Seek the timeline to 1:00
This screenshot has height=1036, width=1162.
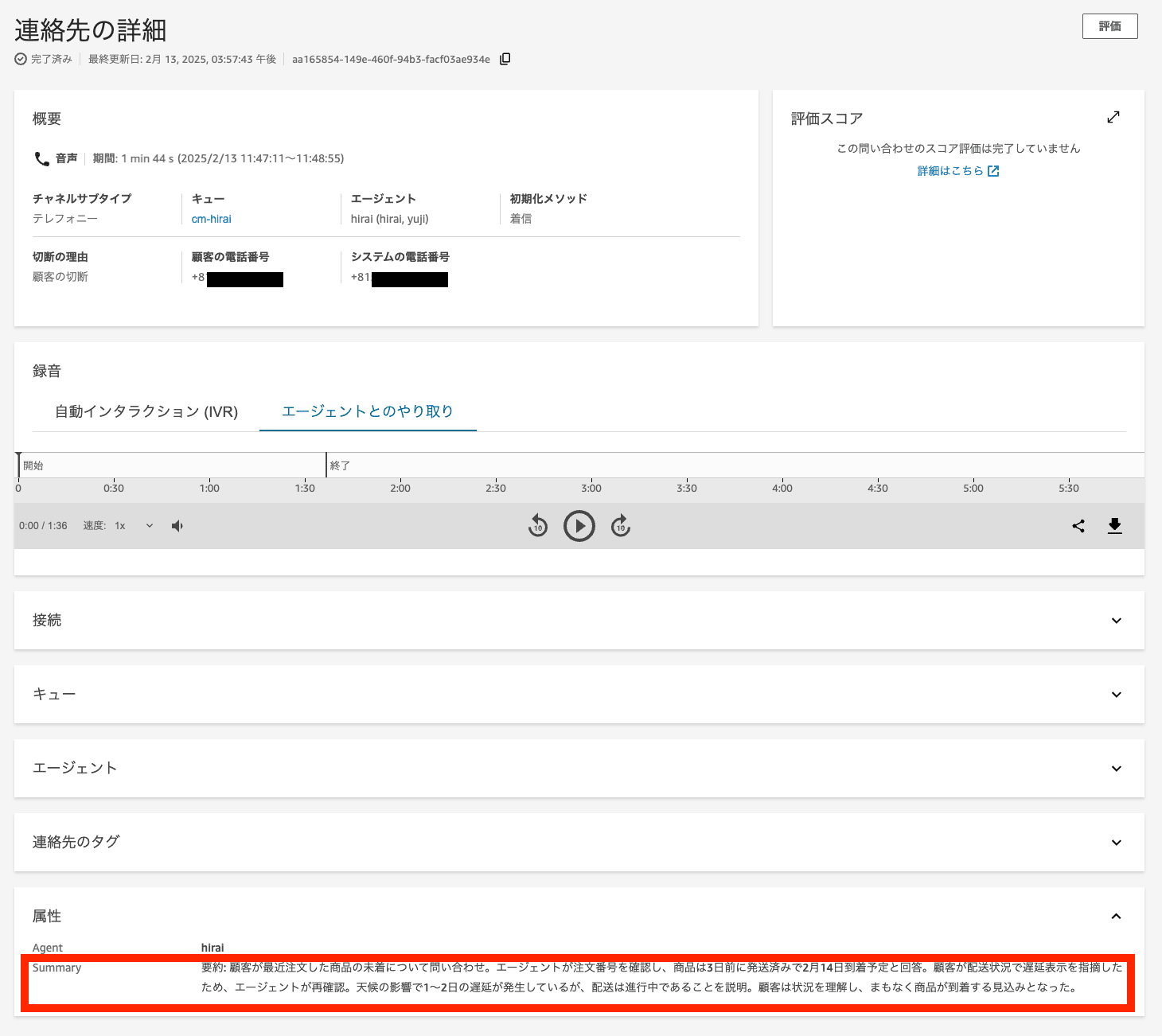tap(209, 488)
